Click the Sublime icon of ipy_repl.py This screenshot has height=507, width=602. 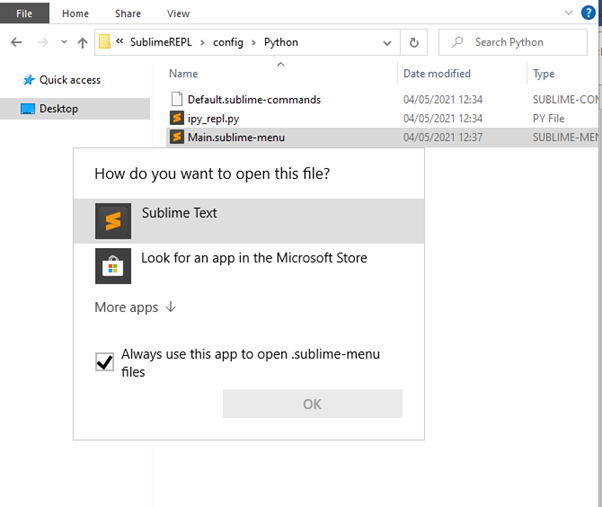(x=177, y=118)
